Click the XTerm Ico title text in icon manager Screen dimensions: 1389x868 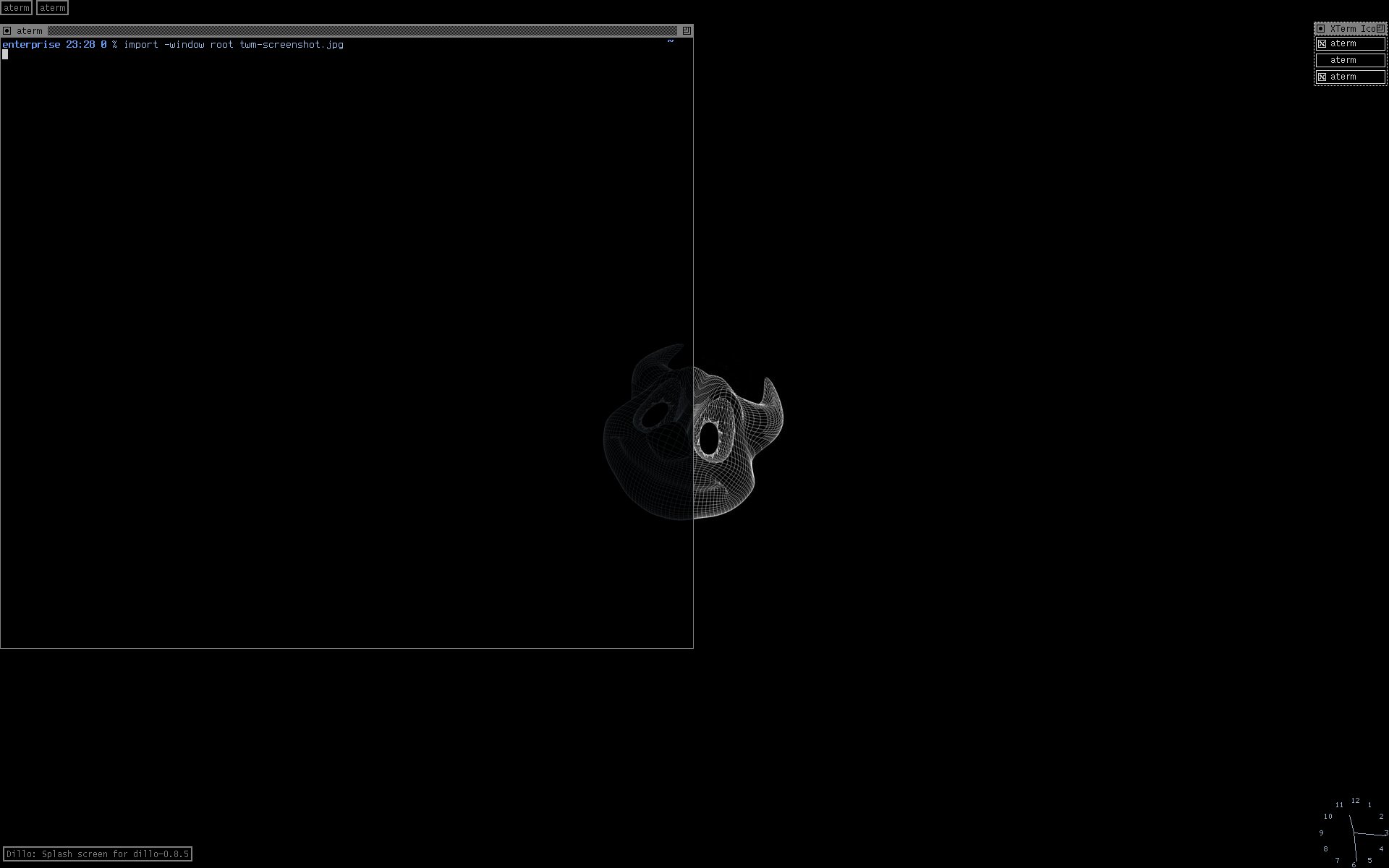pos(1352,29)
